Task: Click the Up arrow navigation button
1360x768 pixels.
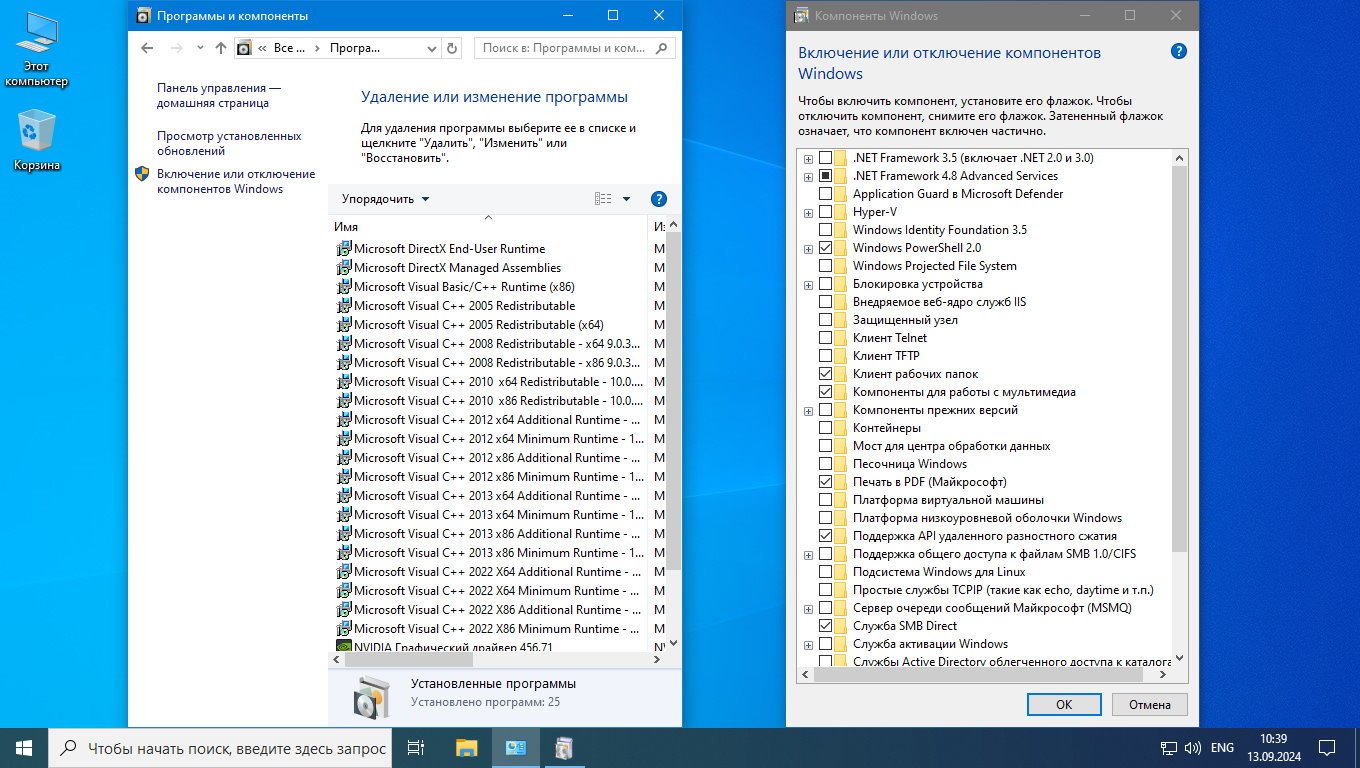Action: tap(221, 48)
